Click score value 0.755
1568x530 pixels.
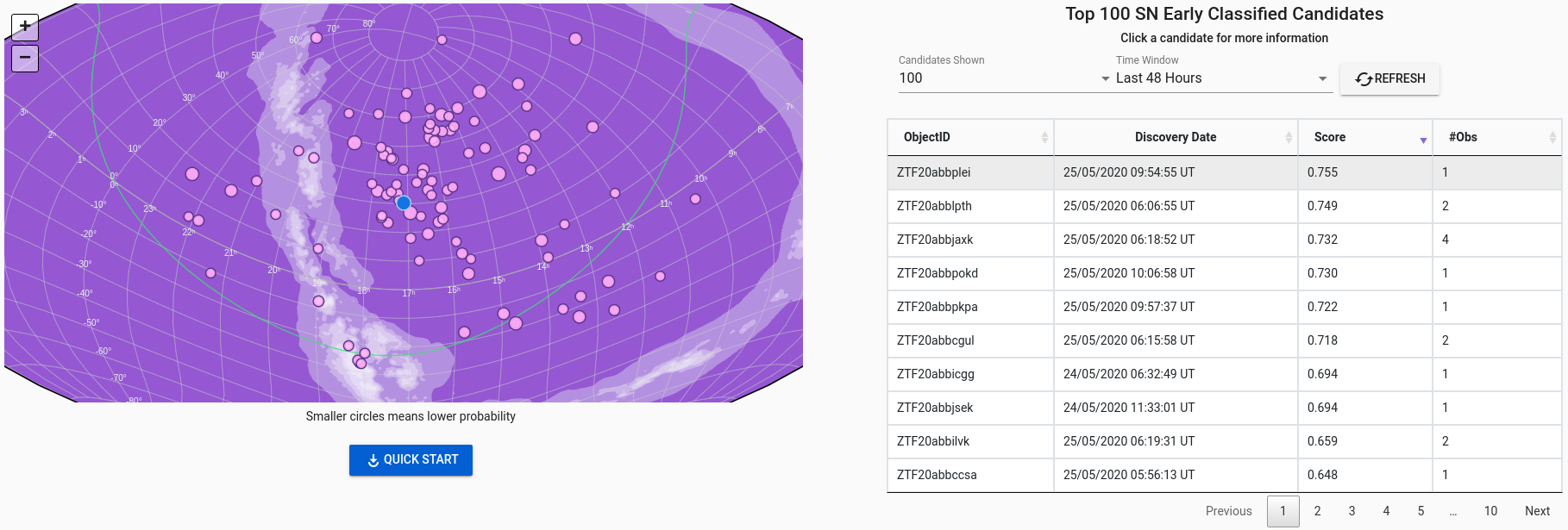pyautogui.click(x=1322, y=172)
